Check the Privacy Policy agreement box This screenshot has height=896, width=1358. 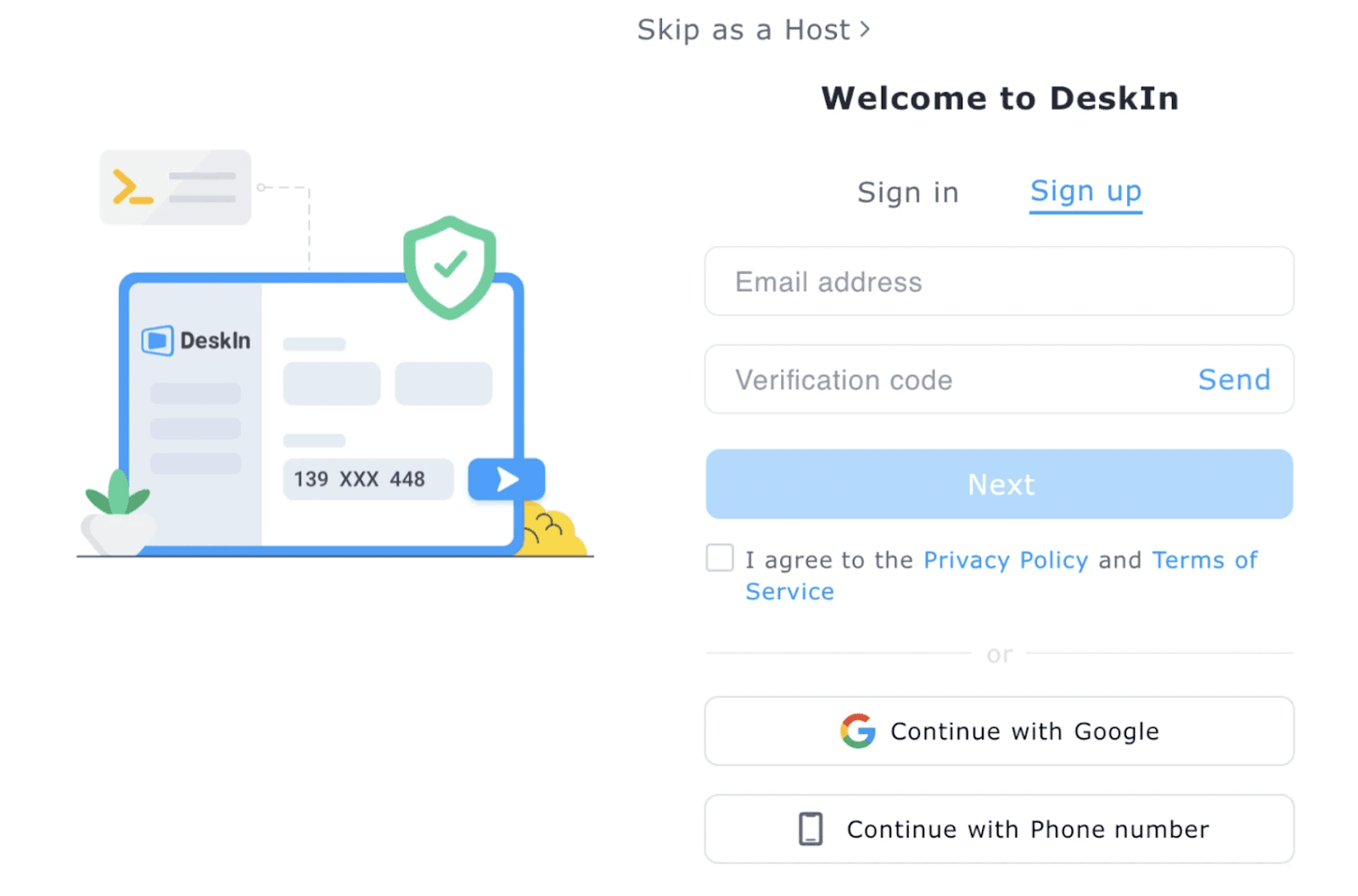coord(719,557)
